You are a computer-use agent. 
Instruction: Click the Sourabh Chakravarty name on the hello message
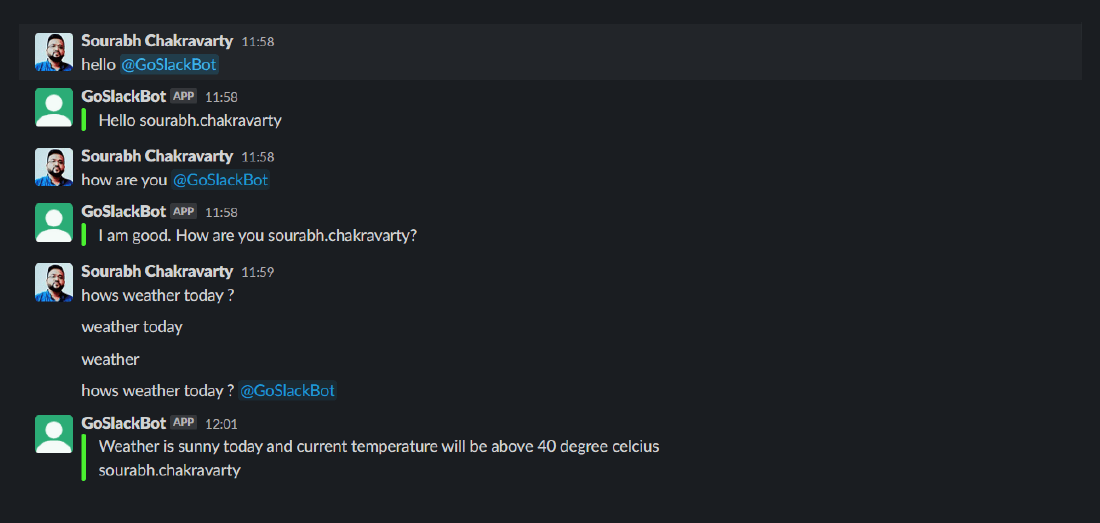tap(157, 41)
